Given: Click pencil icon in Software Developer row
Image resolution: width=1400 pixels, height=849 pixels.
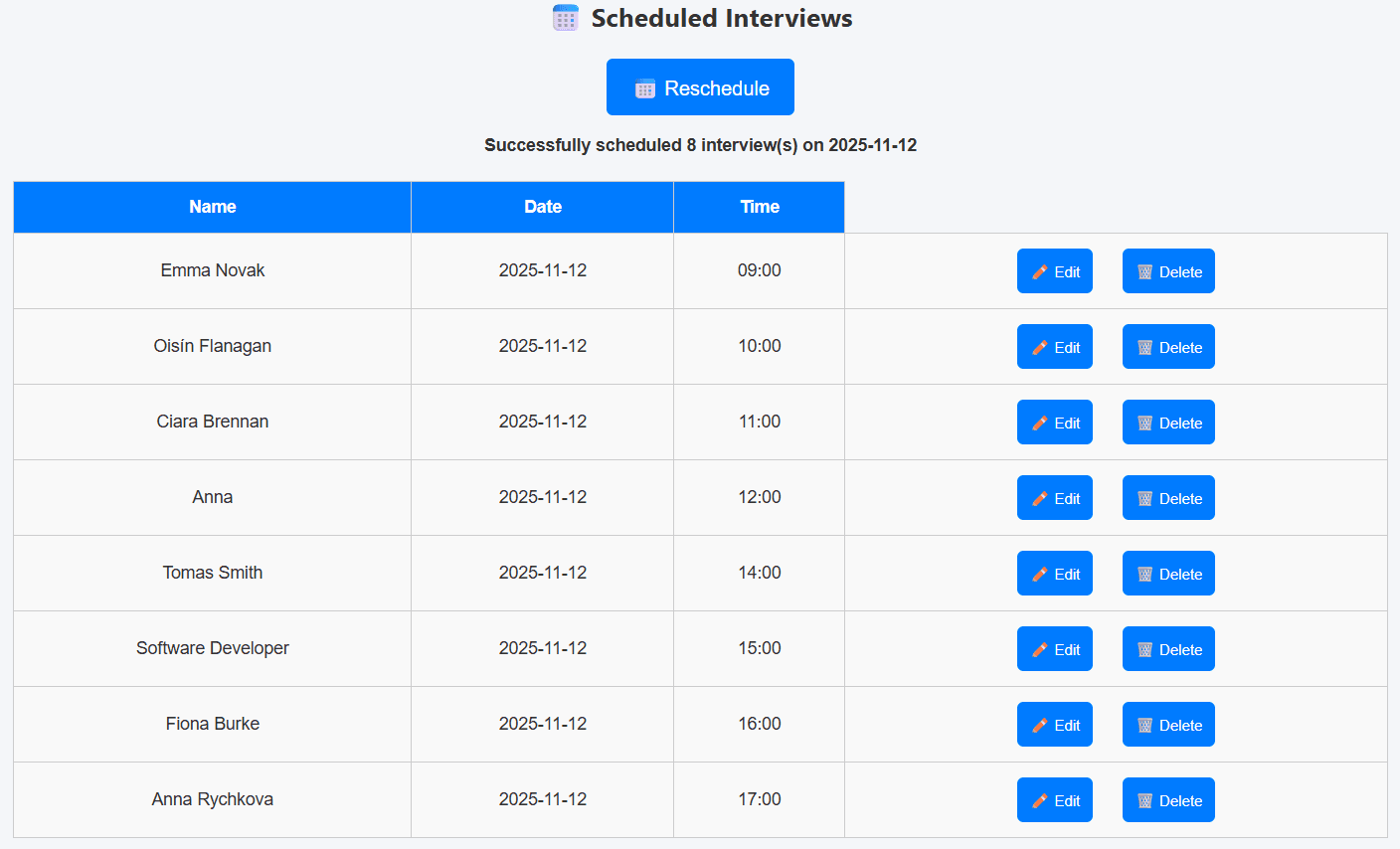Looking at the screenshot, I should tap(1040, 649).
